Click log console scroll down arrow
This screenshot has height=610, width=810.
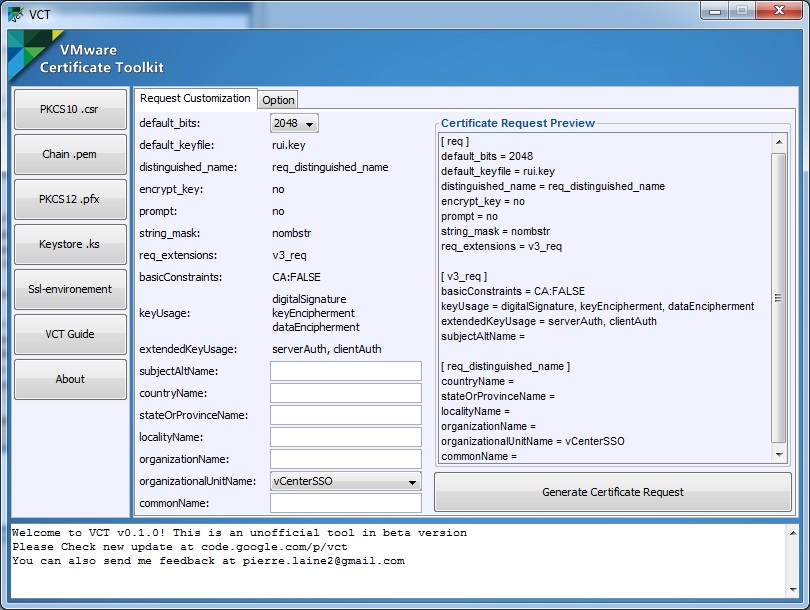793,589
